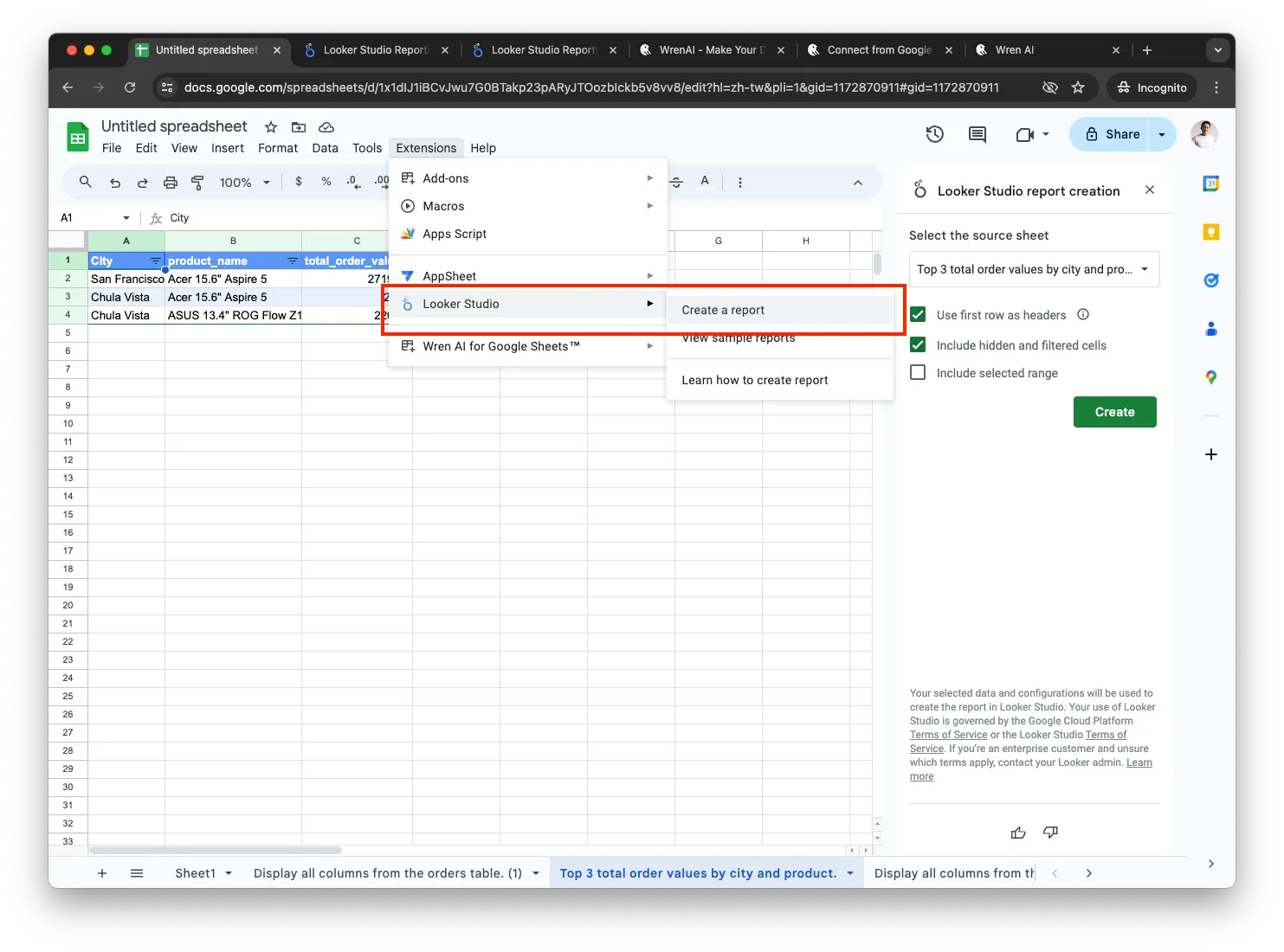
Task: Expand the source sheet dropdown
Action: [1034, 269]
